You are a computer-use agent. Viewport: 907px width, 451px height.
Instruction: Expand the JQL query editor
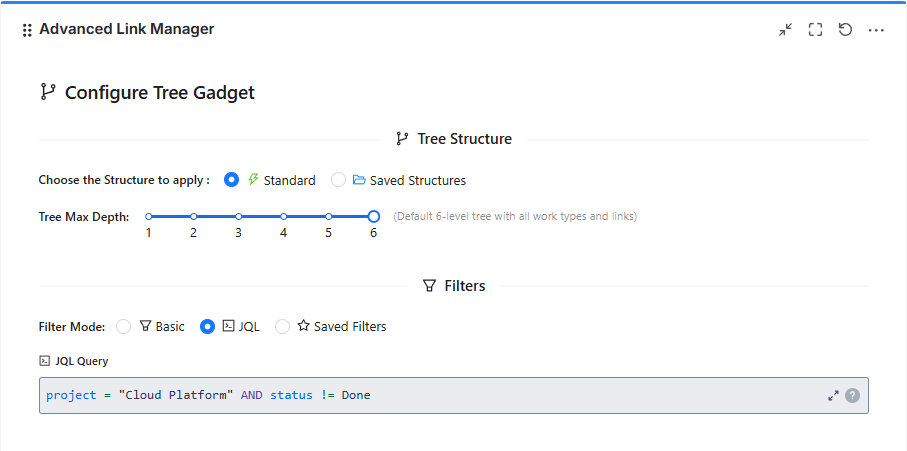coord(833,395)
